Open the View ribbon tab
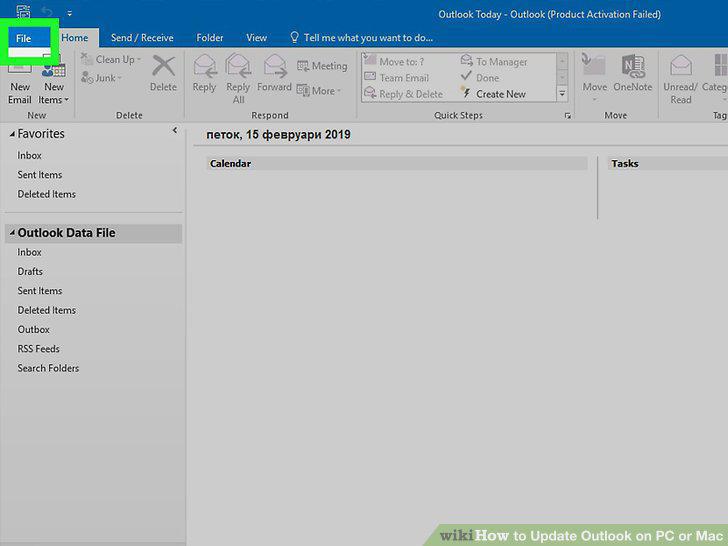Screen dimensions: 728x546 click(256, 38)
